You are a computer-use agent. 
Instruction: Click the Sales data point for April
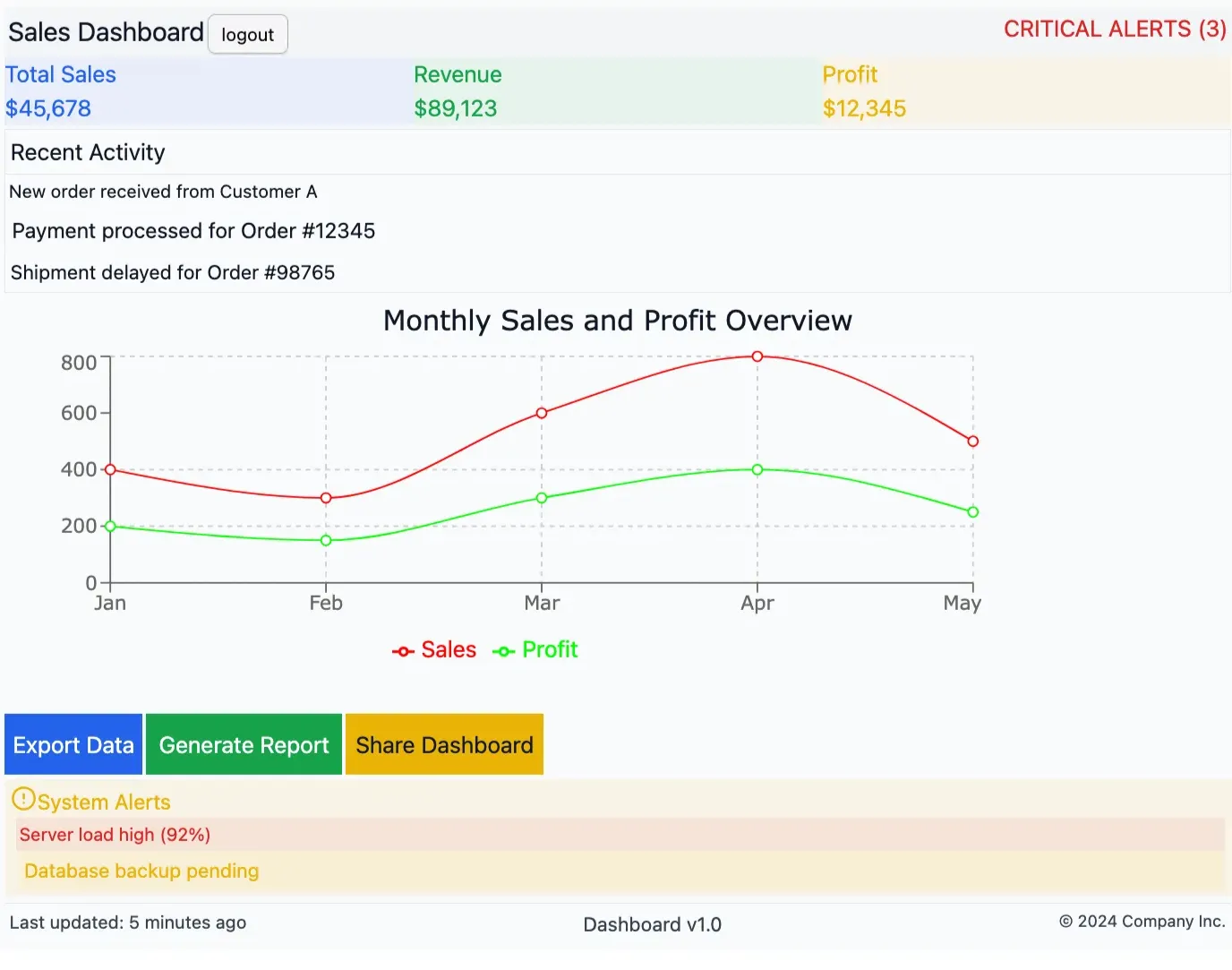757,356
